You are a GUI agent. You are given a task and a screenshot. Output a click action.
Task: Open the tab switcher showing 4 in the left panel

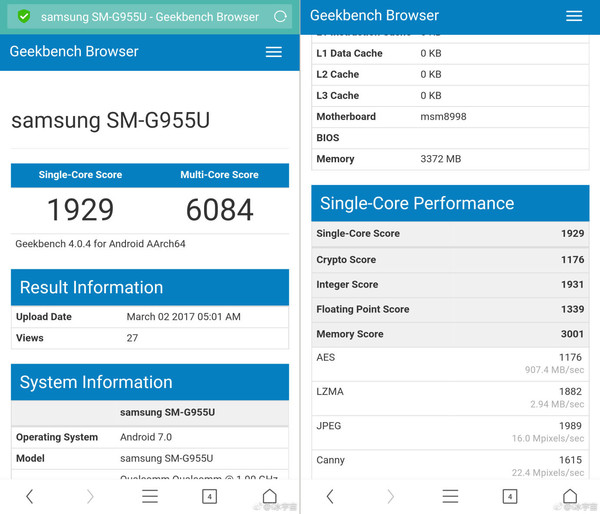coord(209,496)
